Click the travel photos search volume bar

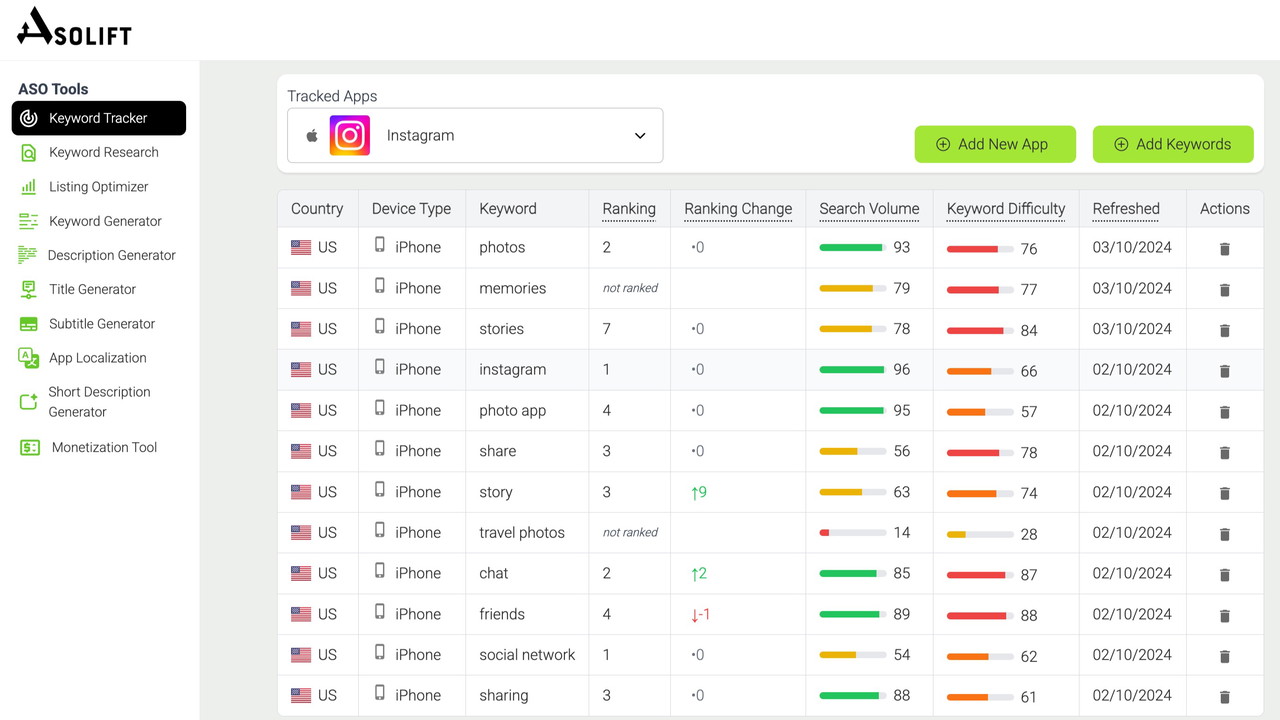click(x=853, y=533)
